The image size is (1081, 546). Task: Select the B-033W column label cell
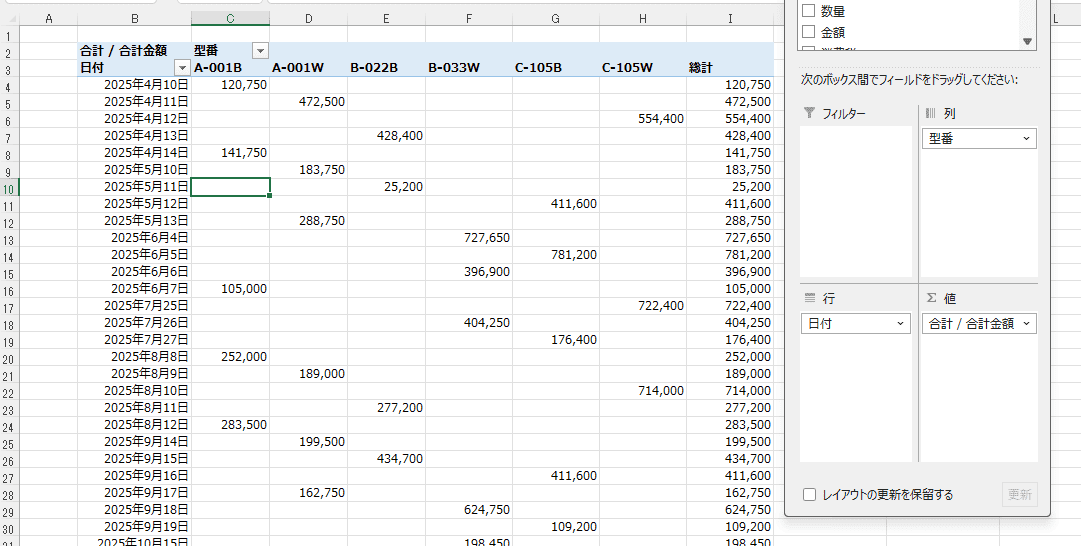469,68
